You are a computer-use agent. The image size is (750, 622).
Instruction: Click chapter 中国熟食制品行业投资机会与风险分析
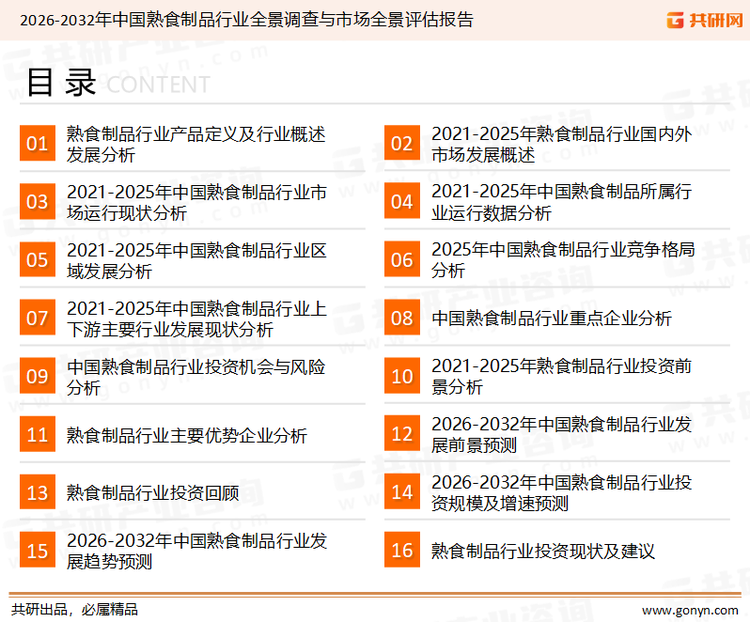(196, 376)
